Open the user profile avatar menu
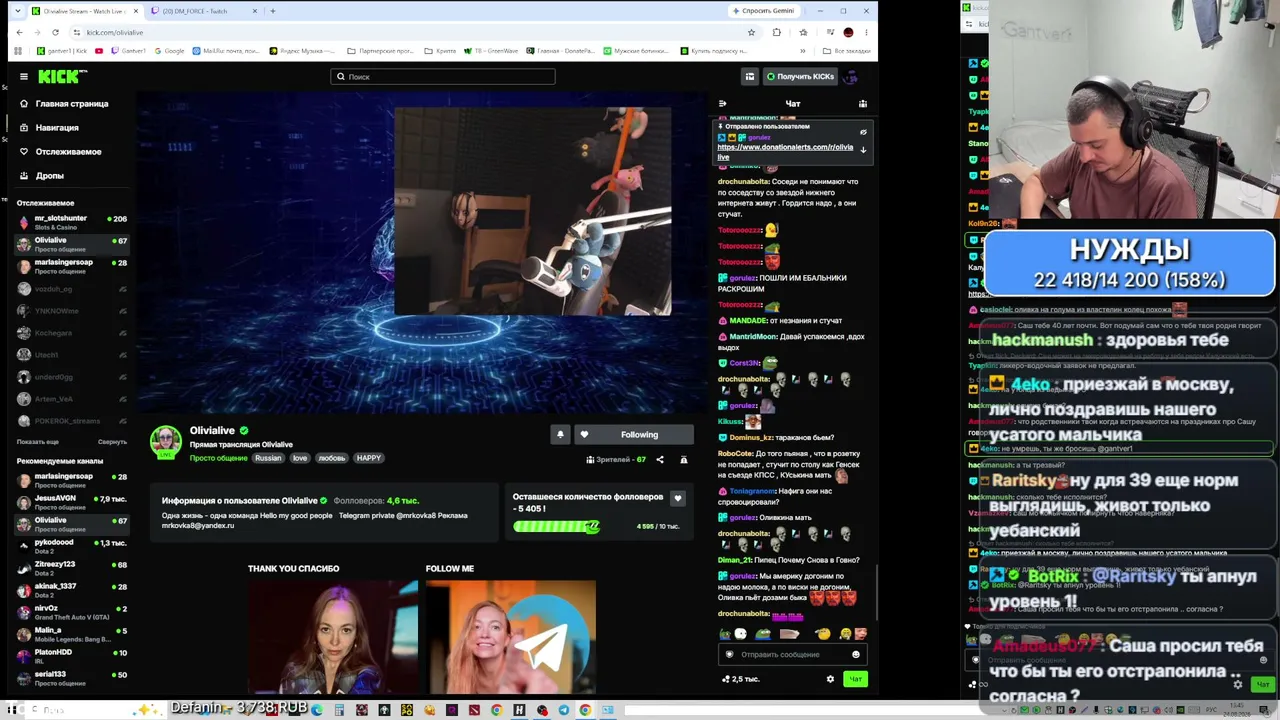1280x720 pixels. (851, 76)
